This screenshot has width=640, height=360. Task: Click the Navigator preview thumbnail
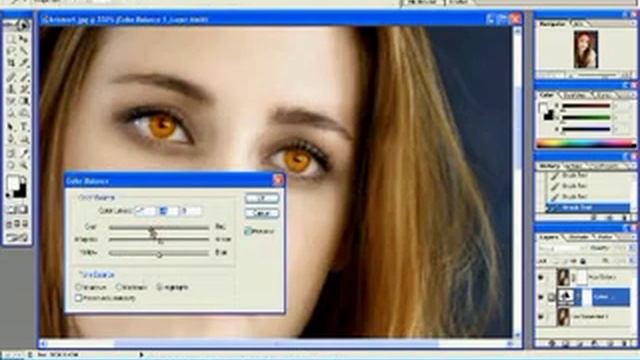586,49
